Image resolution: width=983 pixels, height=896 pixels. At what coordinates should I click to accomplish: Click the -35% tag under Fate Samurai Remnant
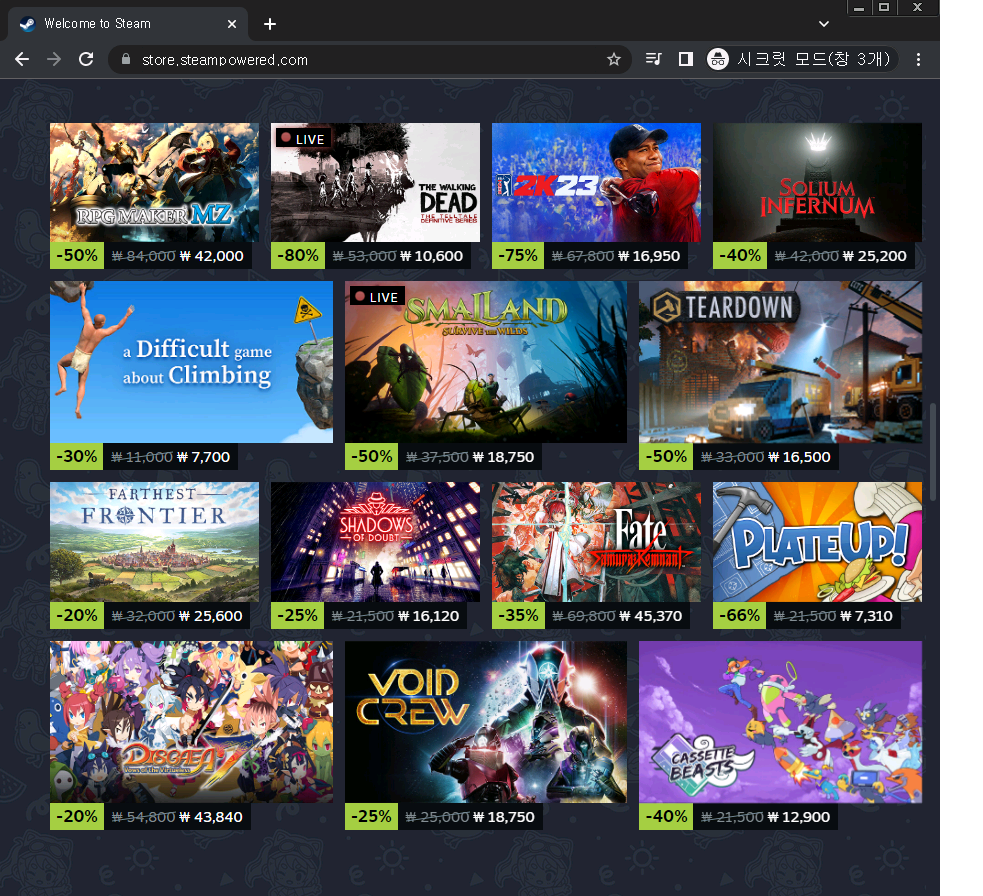click(518, 615)
